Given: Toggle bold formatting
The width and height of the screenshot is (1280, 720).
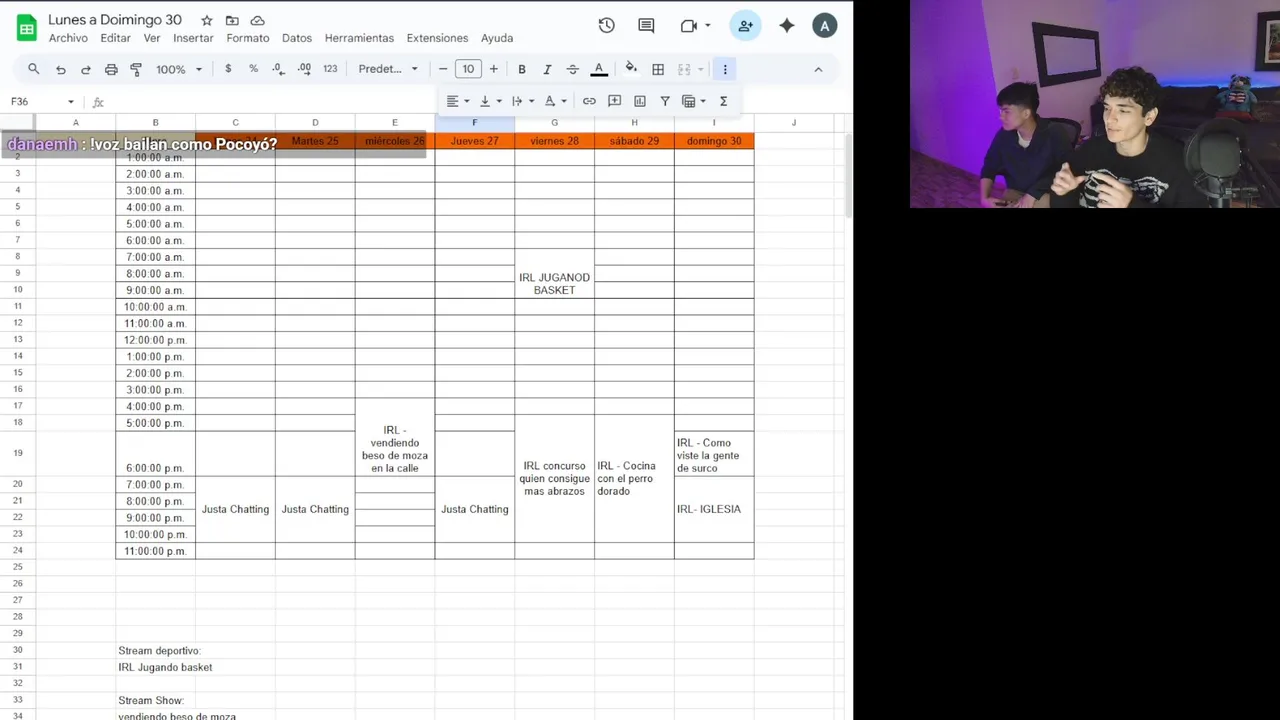Looking at the screenshot, I should click(522, 69).
